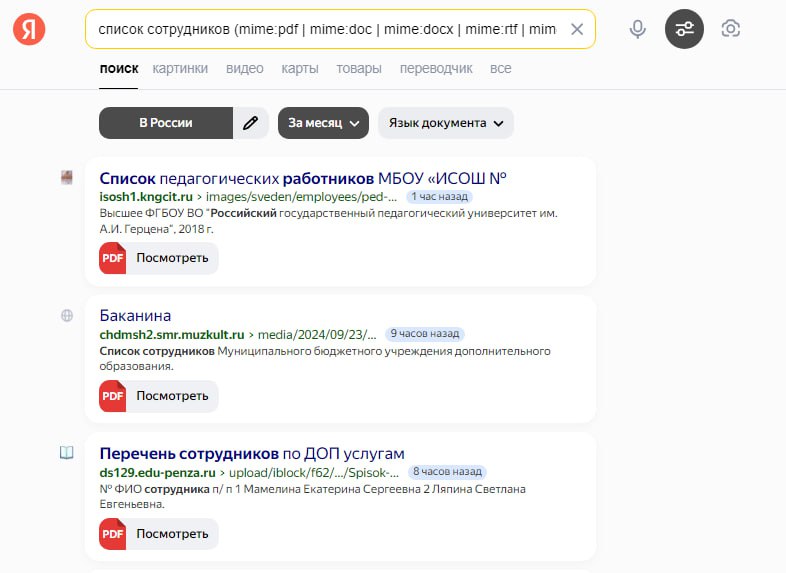
Task: Open the "Баканина" result title
Action: pos(135,316)
